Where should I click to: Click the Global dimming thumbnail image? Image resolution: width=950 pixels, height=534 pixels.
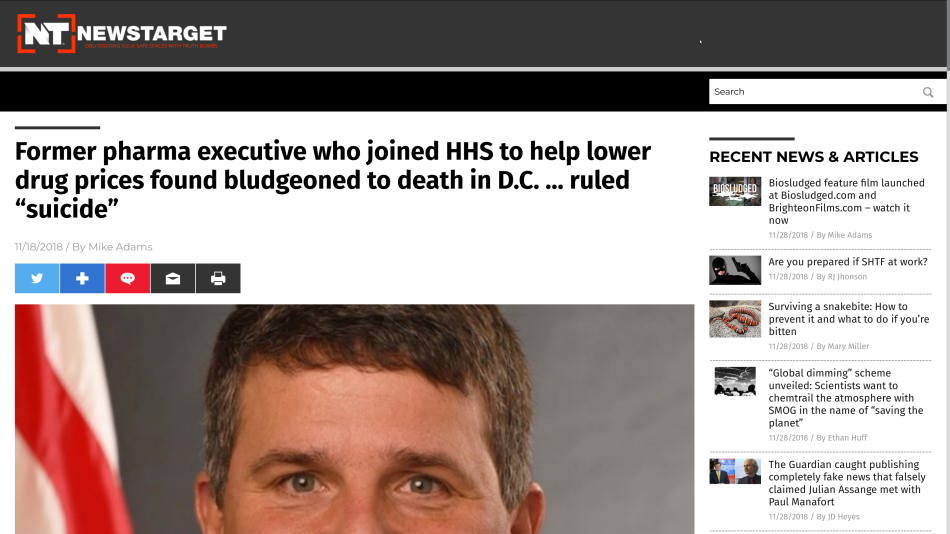[x=735, y=381]
